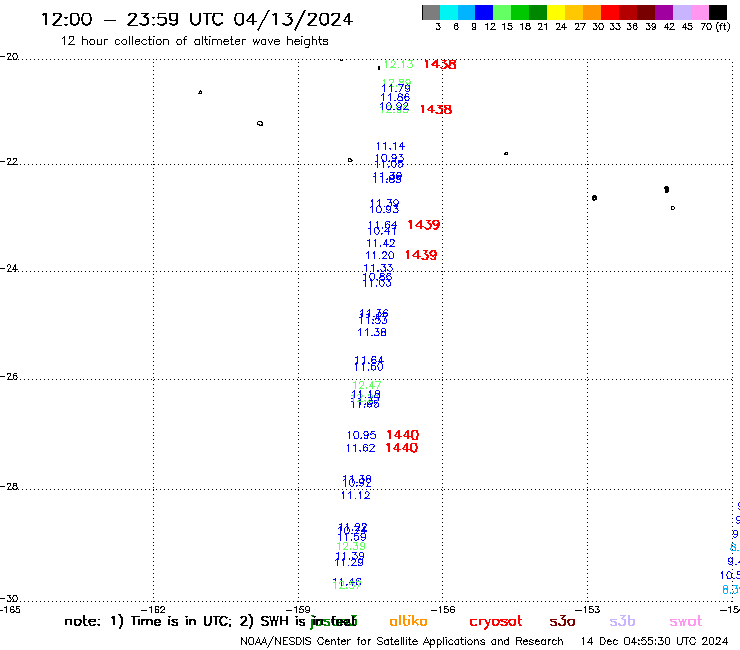Click the gray swatch in the color scale
This screenshot has width=740, height=650.
coord(431,12)
